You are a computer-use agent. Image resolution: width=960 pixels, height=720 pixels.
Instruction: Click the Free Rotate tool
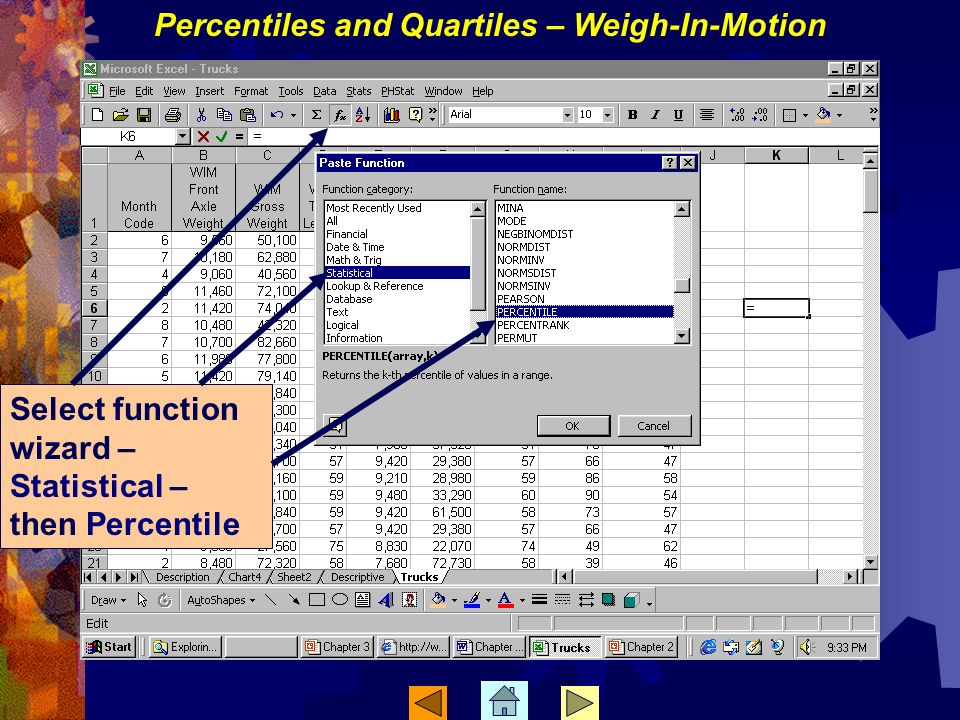click(x=165, y=600)
